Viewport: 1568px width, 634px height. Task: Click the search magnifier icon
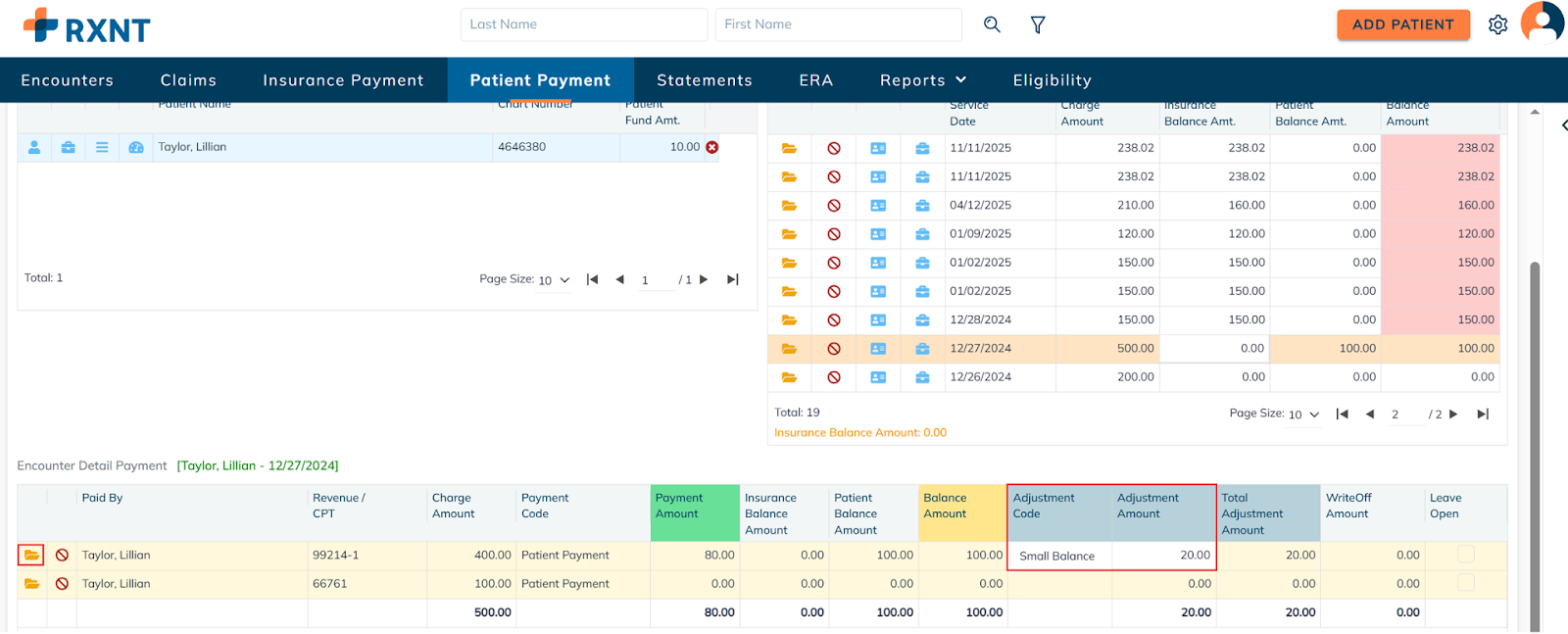(x=992, y=24)
